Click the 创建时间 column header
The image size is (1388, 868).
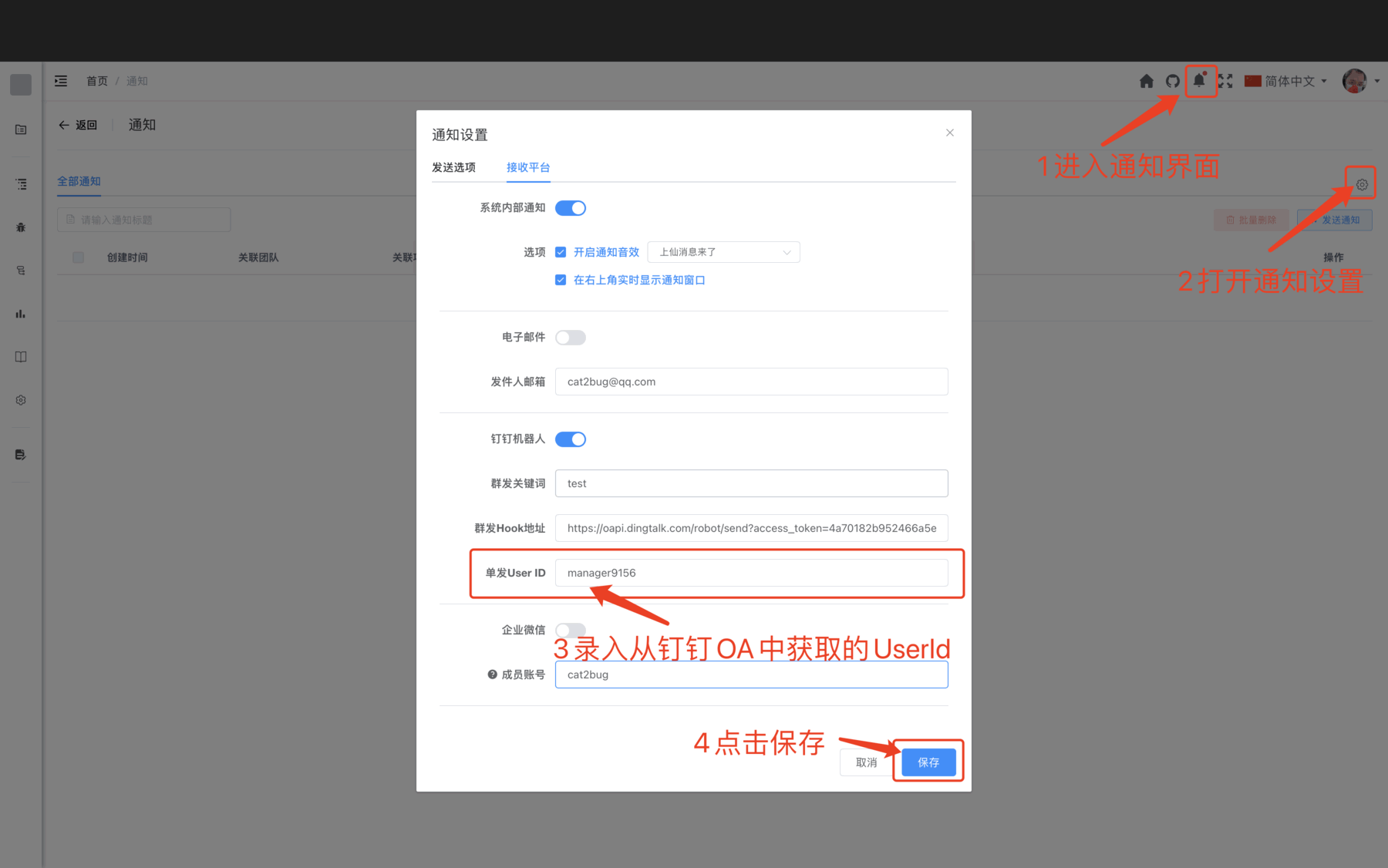tap(127, 257)
